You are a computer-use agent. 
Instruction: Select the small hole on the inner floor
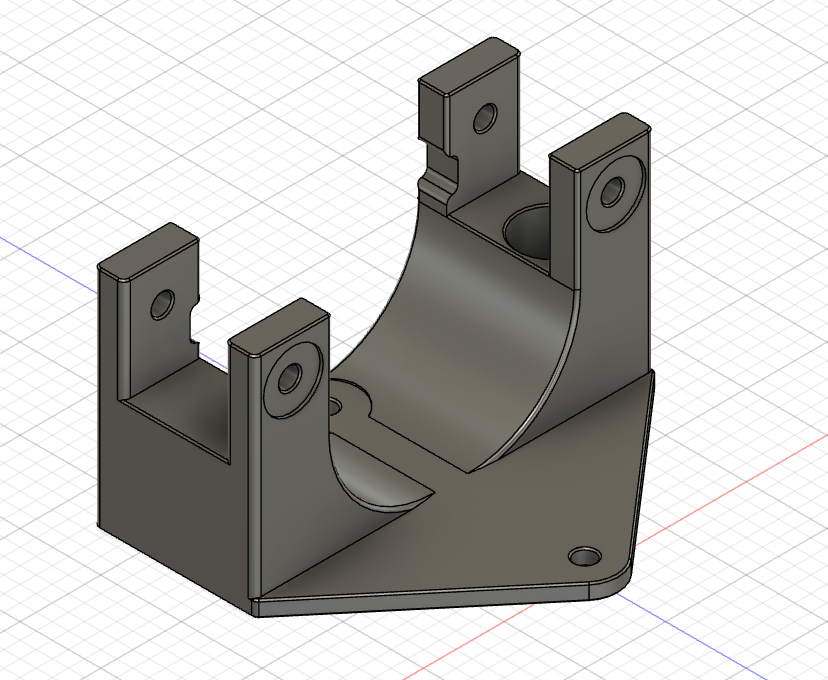pyautogui.click(x=334, y=404)
